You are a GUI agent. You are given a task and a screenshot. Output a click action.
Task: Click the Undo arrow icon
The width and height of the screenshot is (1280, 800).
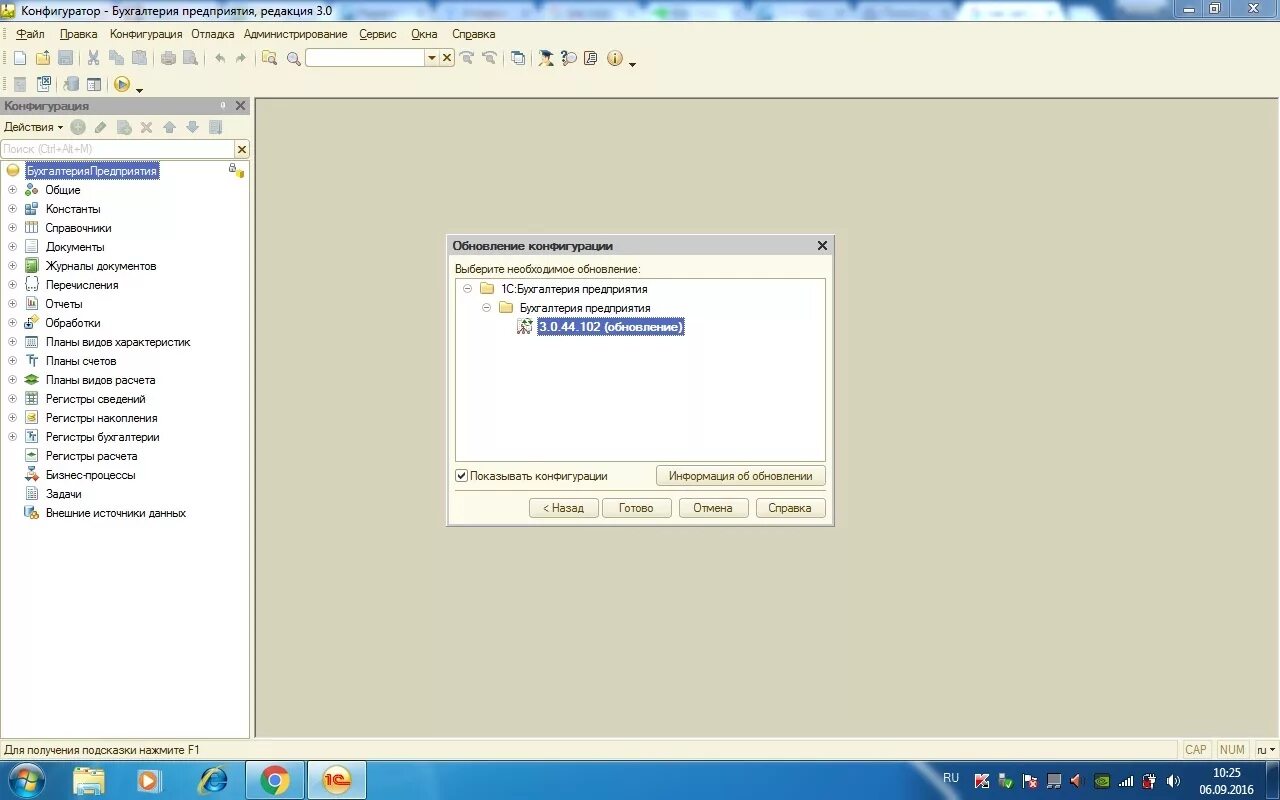tap(219, 58)
